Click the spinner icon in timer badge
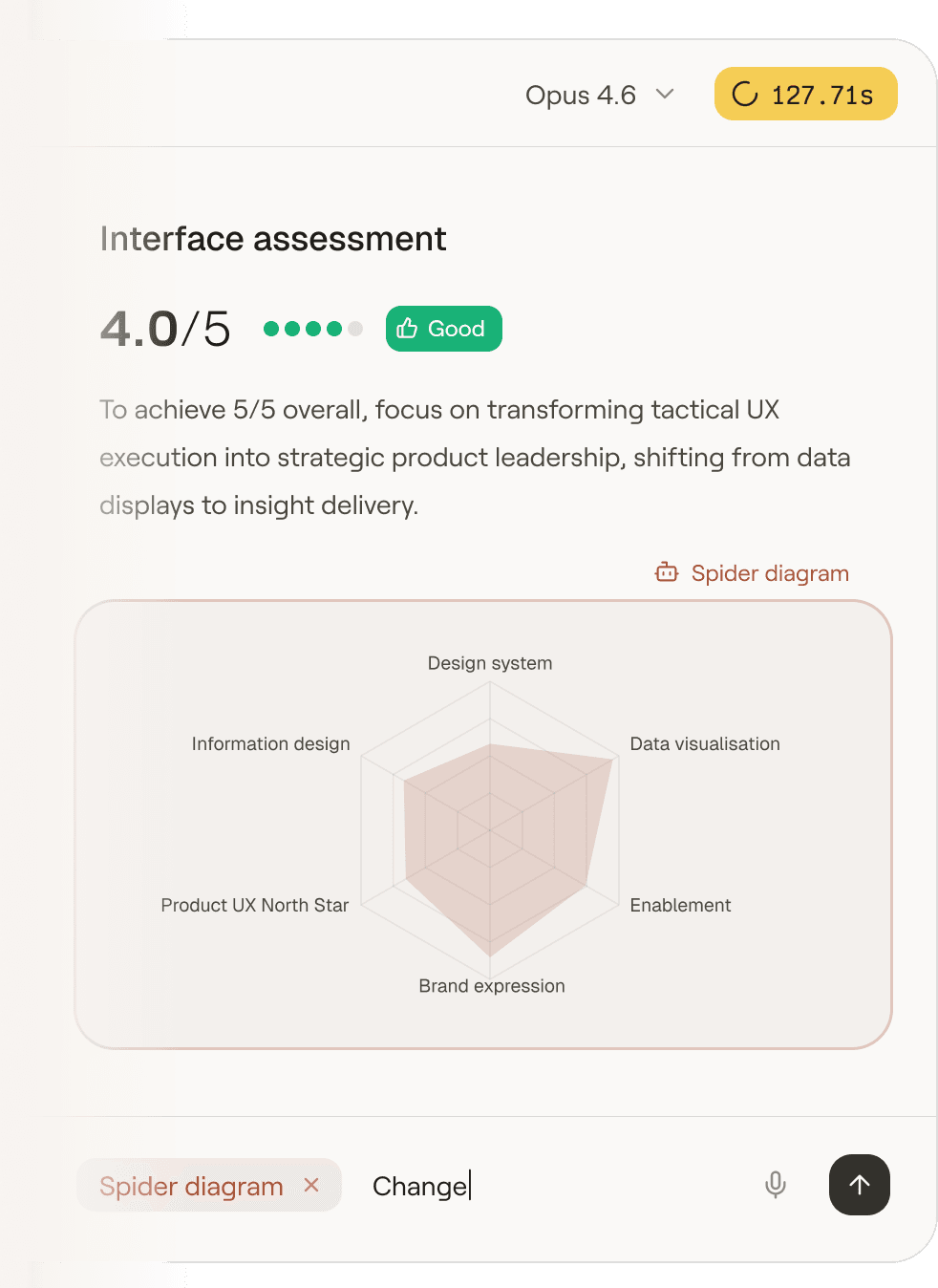The width and height of the screenshot is (938, 1288). [745, 94]
